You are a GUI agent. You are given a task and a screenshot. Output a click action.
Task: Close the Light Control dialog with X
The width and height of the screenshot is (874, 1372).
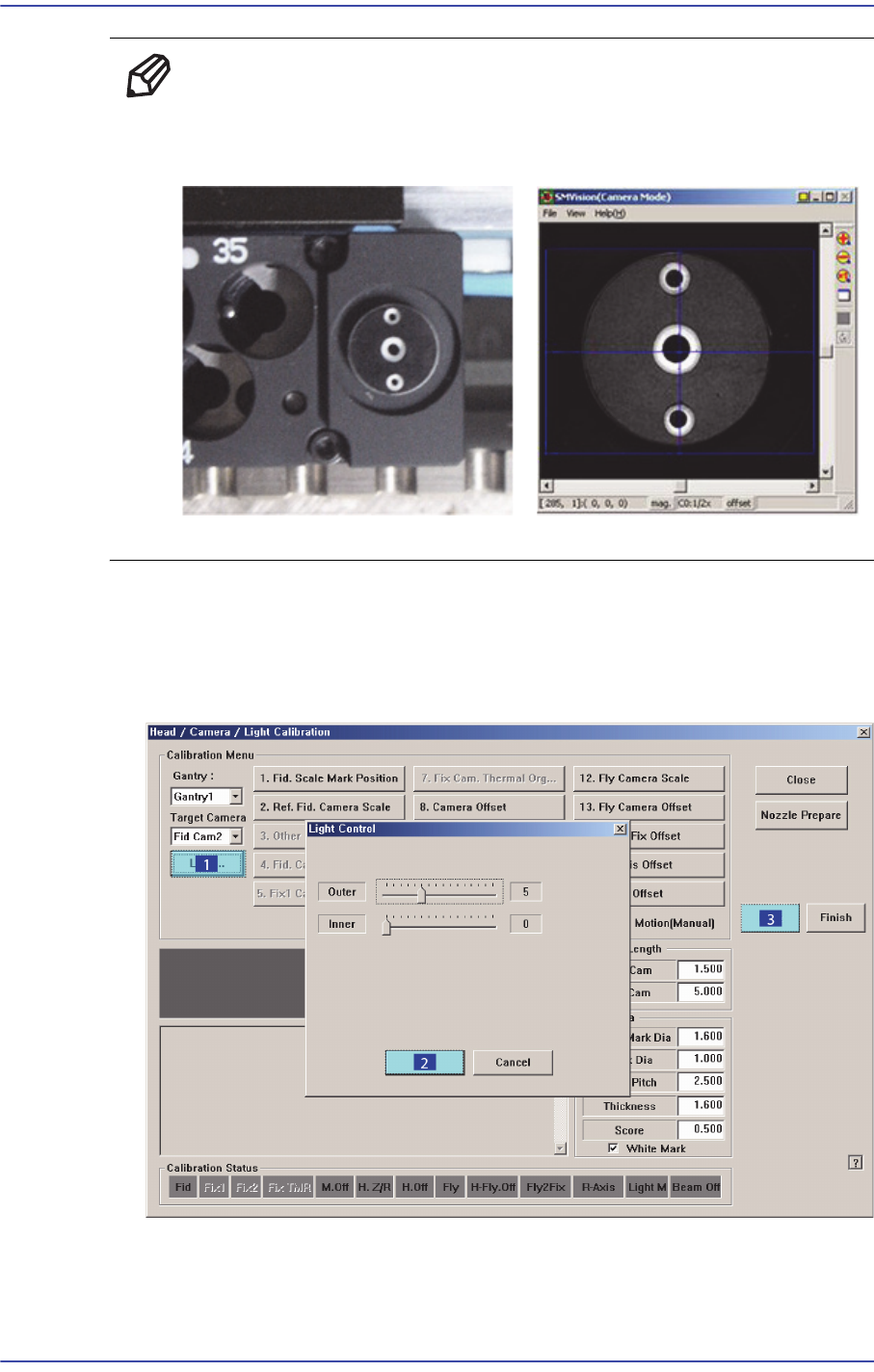coord(620,829)
